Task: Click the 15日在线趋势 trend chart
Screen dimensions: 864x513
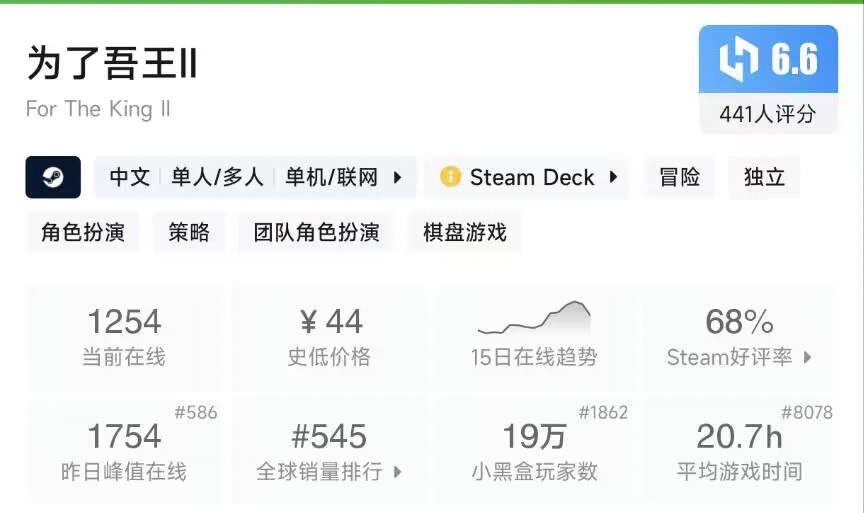Action: (534, 319)
